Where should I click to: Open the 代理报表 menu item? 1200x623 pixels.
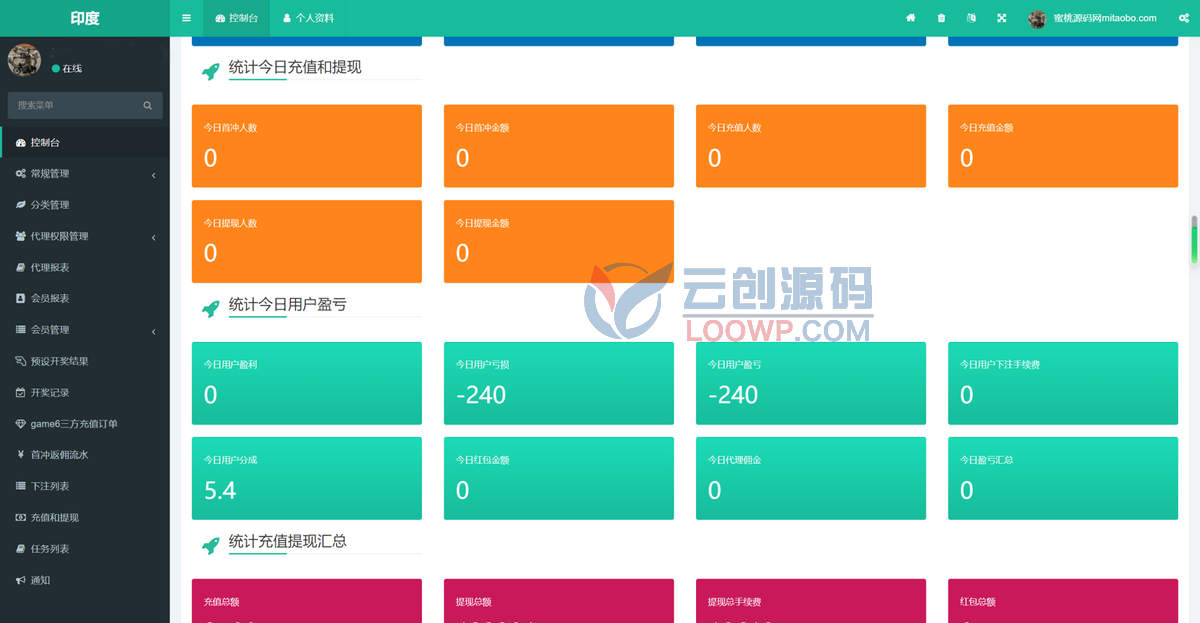[85, 268]
